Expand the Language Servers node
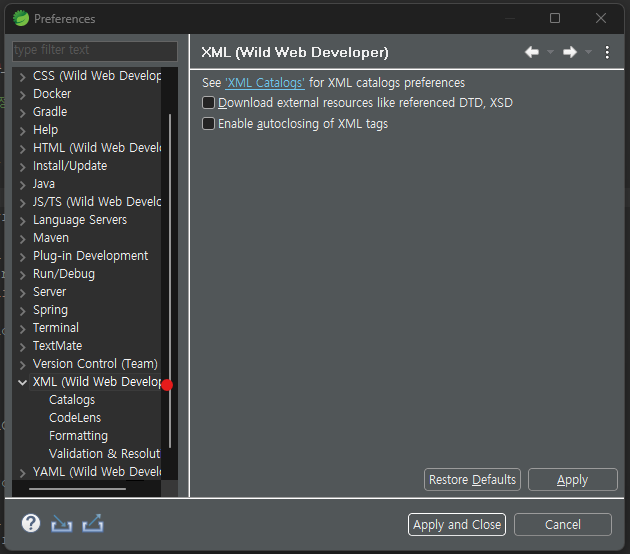 tap(23, 221)
